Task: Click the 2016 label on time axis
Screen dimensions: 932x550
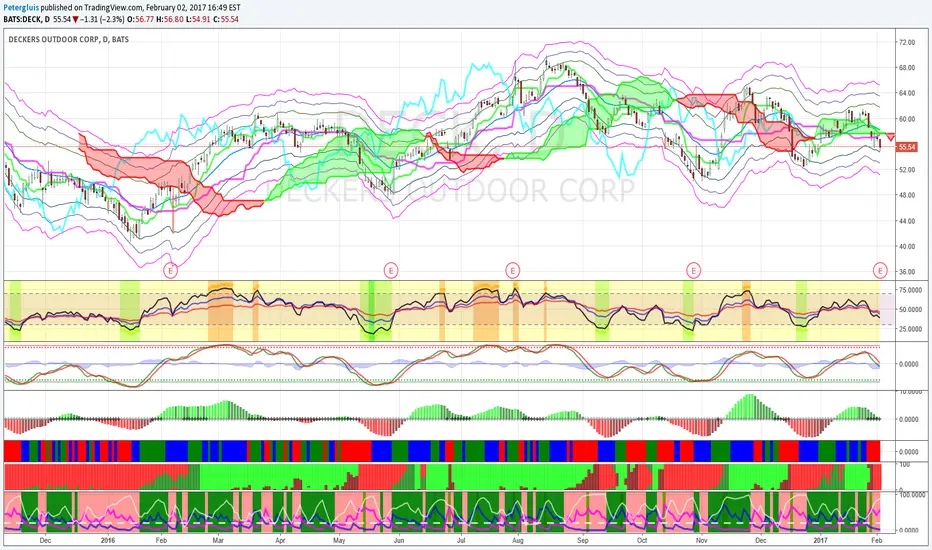Action: (x=108, y=540)
